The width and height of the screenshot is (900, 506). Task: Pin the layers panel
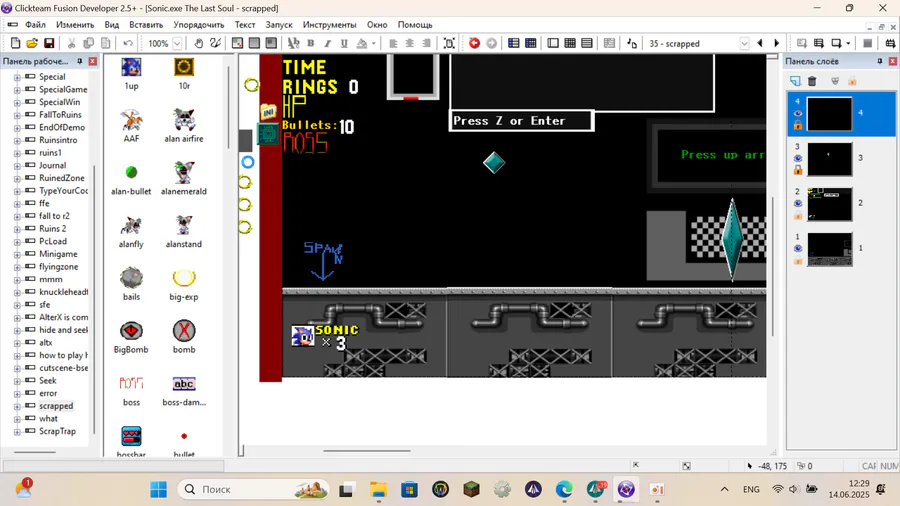[x=880, y=61]
